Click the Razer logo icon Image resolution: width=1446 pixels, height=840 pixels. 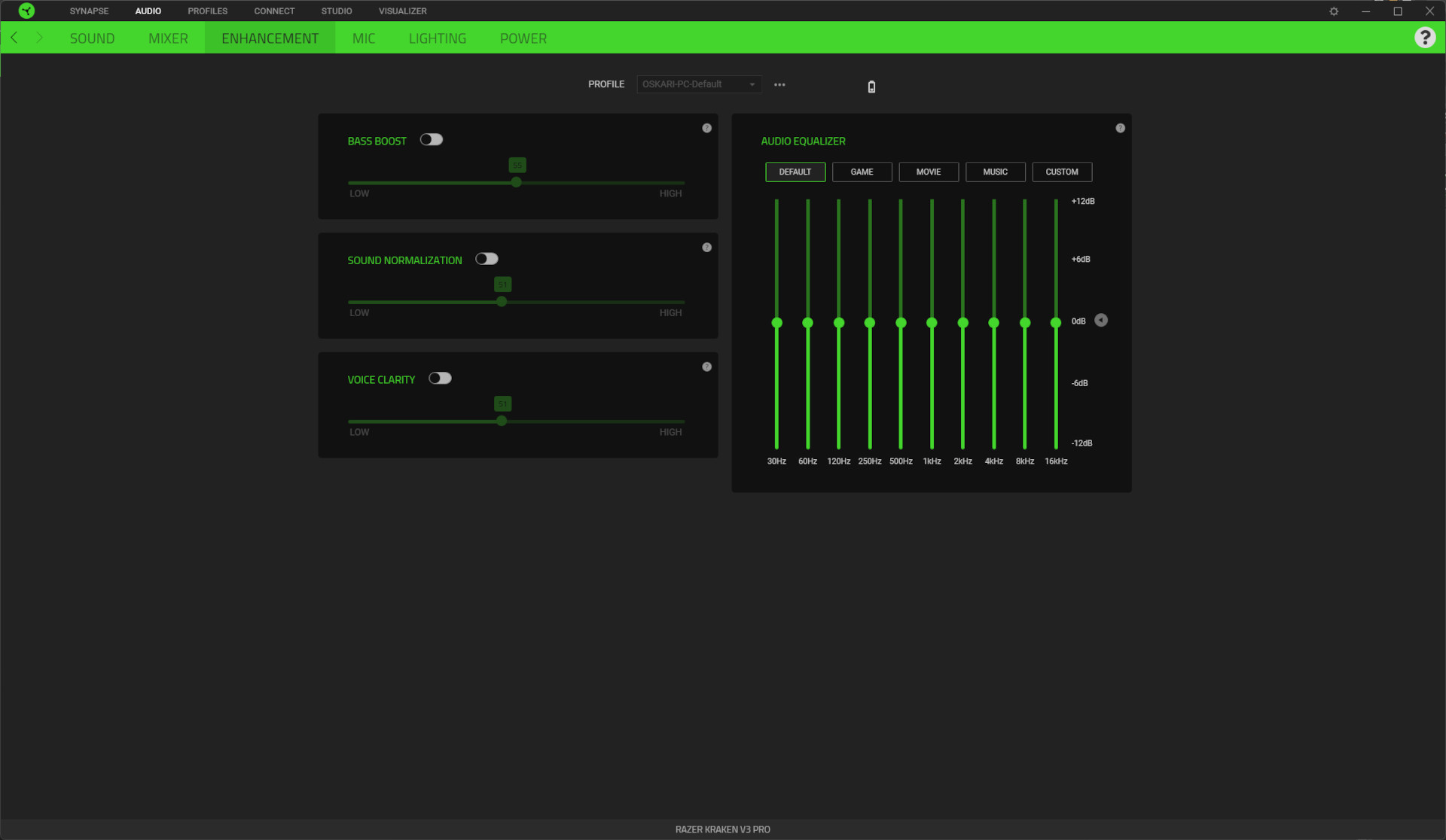[26, 11]
